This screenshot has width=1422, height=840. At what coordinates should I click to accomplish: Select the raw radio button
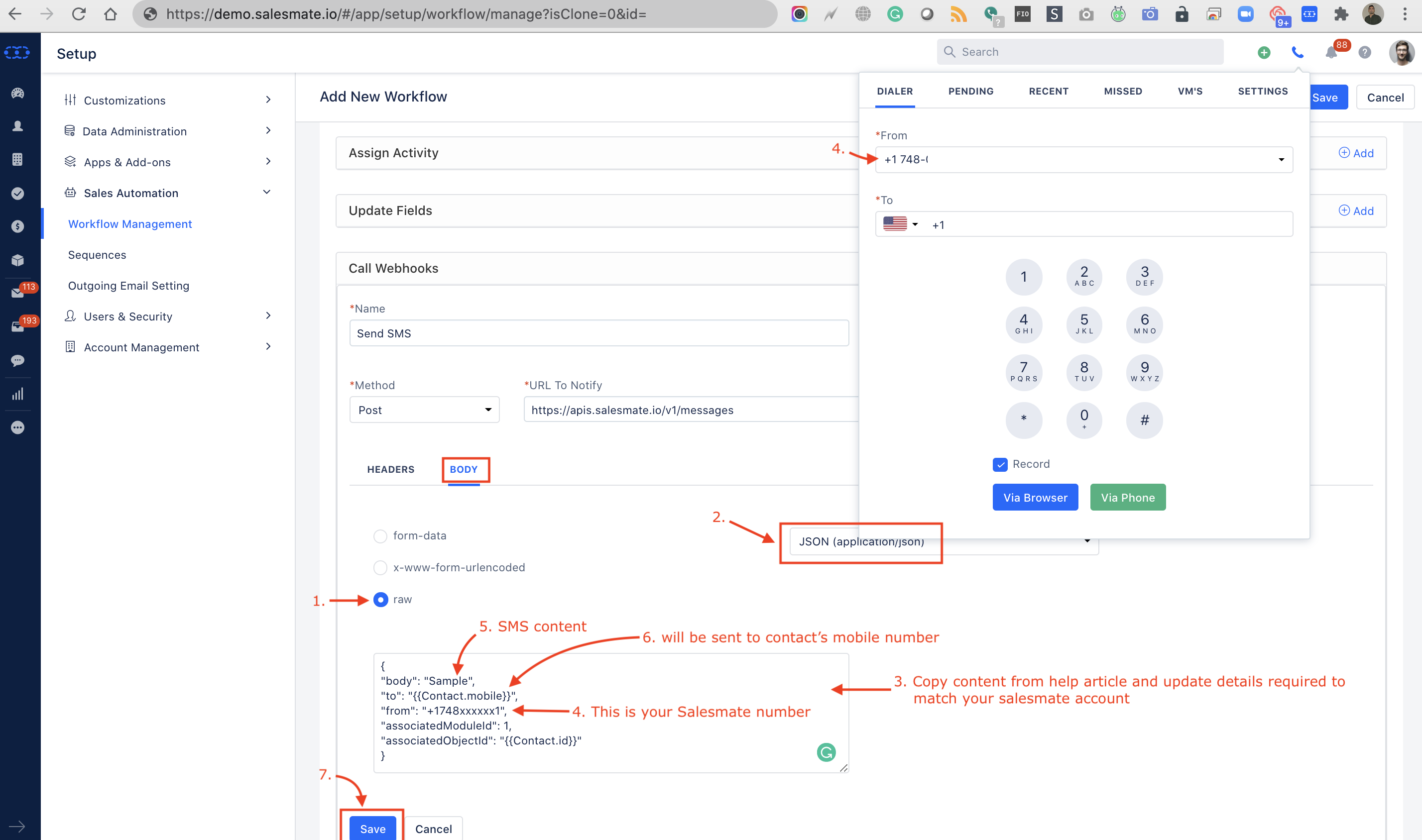pyautogui.click(x=380, y=600)
